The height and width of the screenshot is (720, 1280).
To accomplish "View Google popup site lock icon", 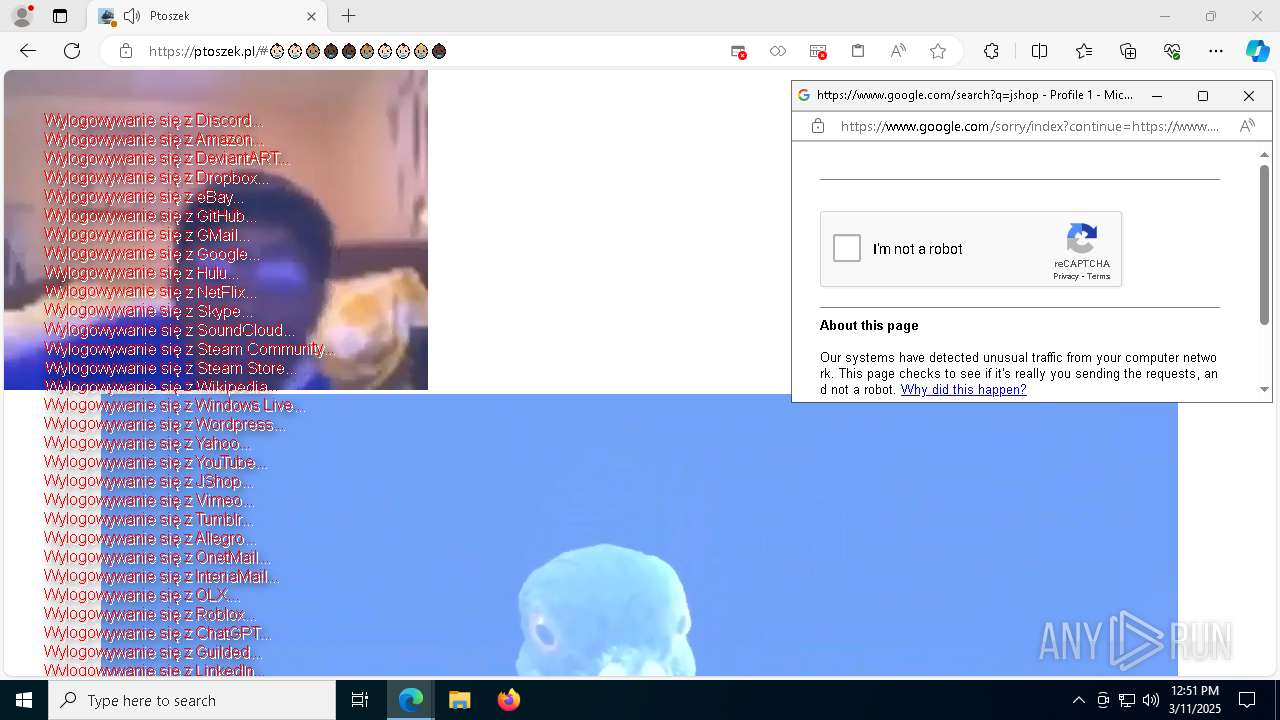I will 818,126.
